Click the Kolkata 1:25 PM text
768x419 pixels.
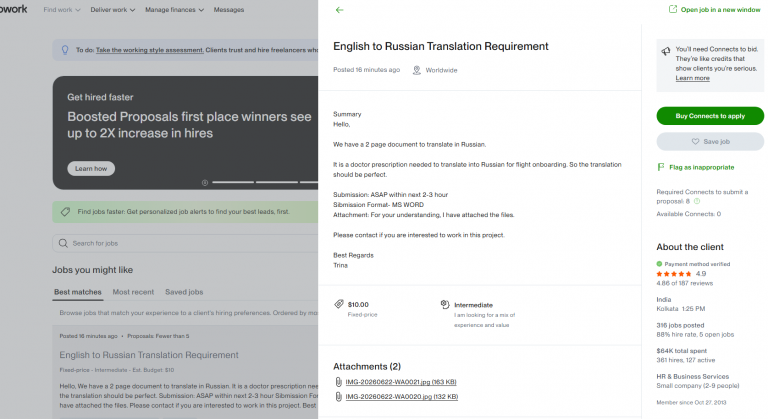click(x=681, y=309)
